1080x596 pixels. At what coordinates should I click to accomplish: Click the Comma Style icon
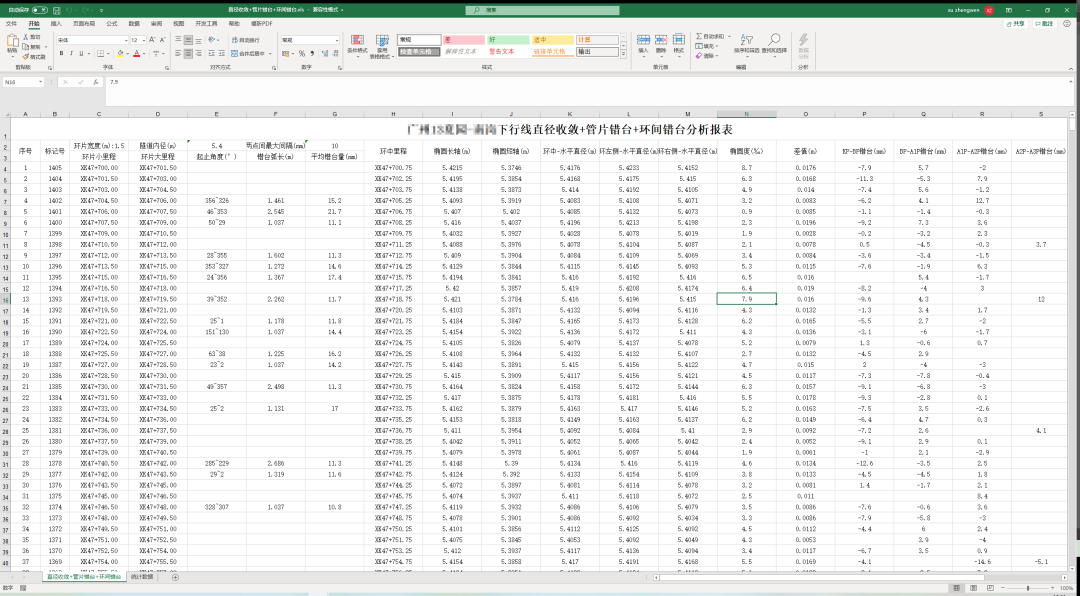[x=313, y=53]
